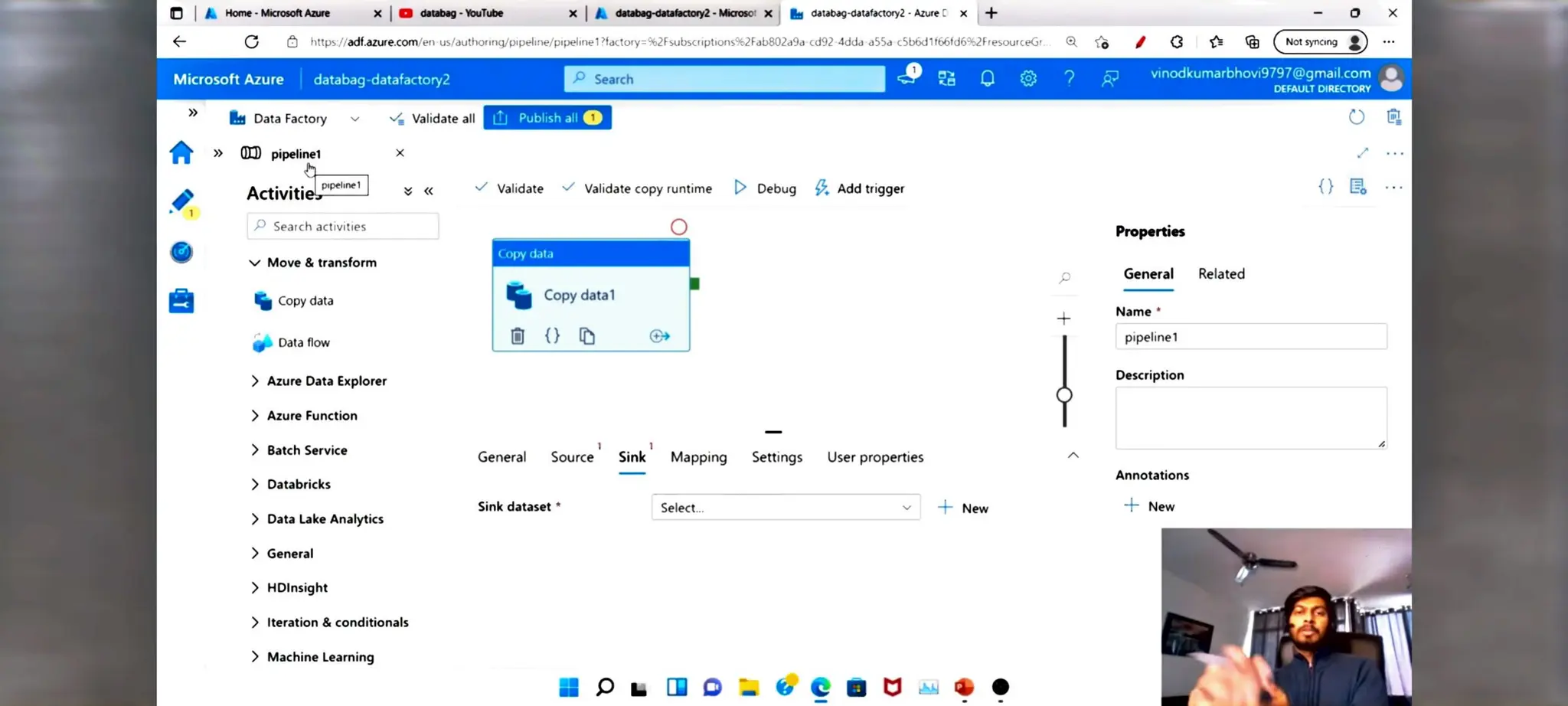Open the updates announcement icon with badge
Image resolution: width=1568 pixels, height=706 pixels.
[908, 76]
